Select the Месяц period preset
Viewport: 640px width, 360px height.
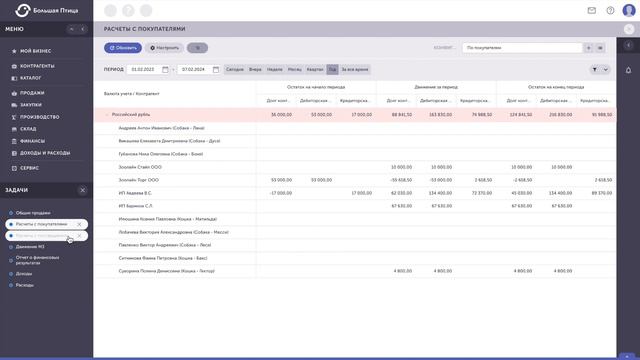pos(295,69)
